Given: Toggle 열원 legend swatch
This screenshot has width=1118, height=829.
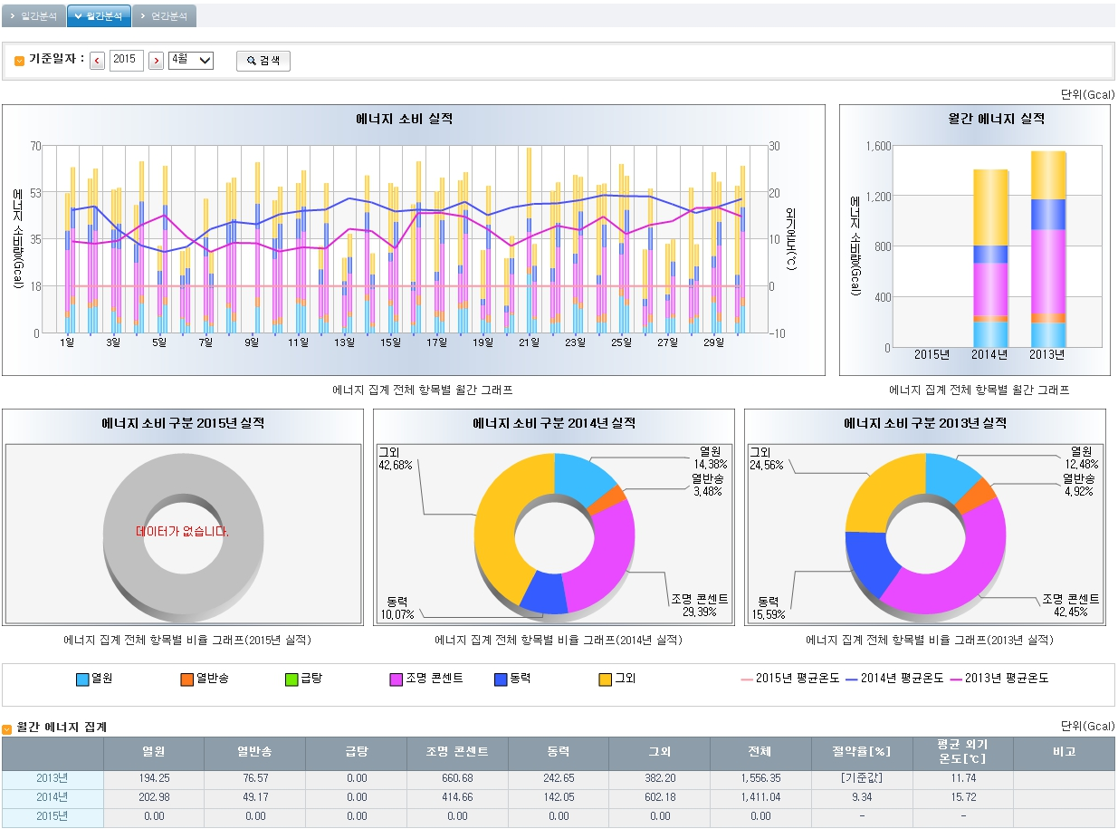Looking at the screenshot, I should click(83, 680).
